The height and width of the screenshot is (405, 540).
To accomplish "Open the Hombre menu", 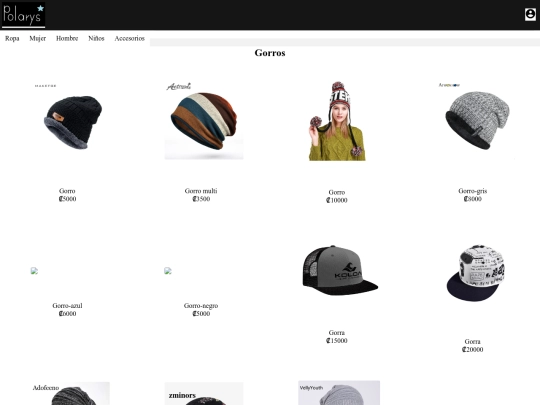I will tap(67, 38).
